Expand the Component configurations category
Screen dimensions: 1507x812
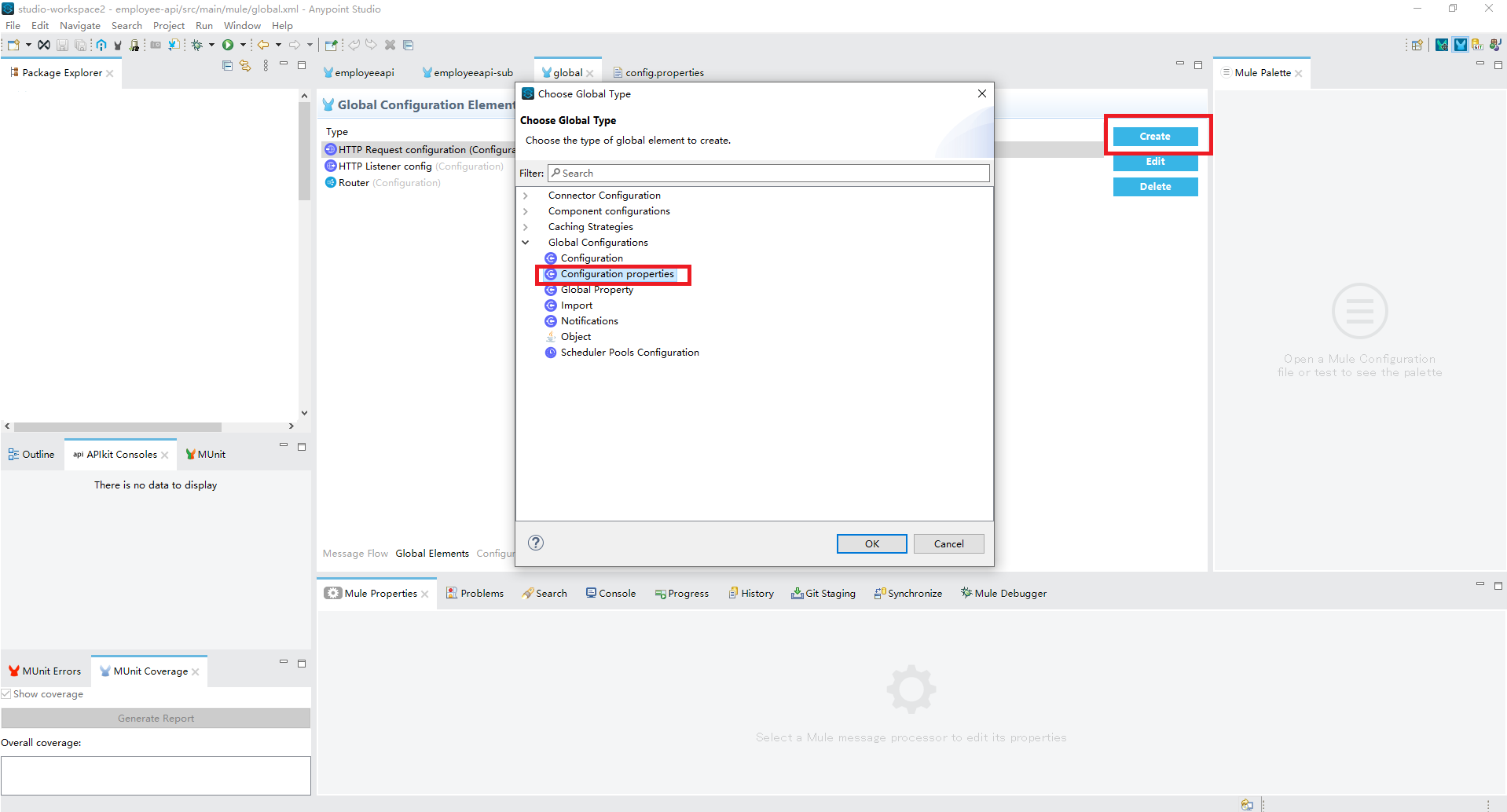point(525,210)
